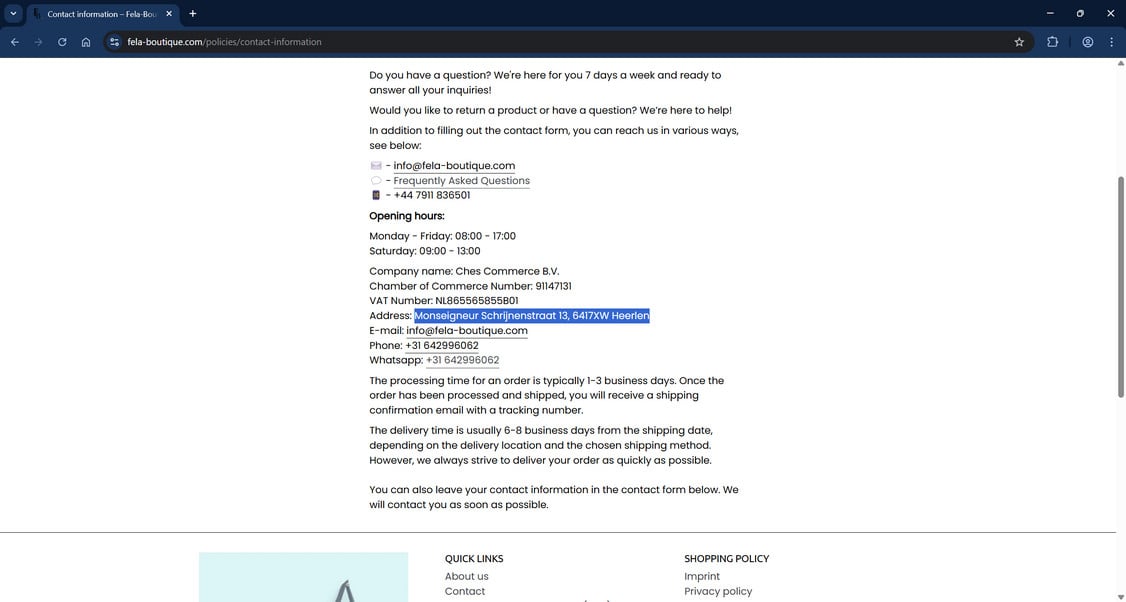The height and width of the screenshot is (602, 1126).
Task: Click the Whatsapp +31 642996062 link
Action: 462,361
